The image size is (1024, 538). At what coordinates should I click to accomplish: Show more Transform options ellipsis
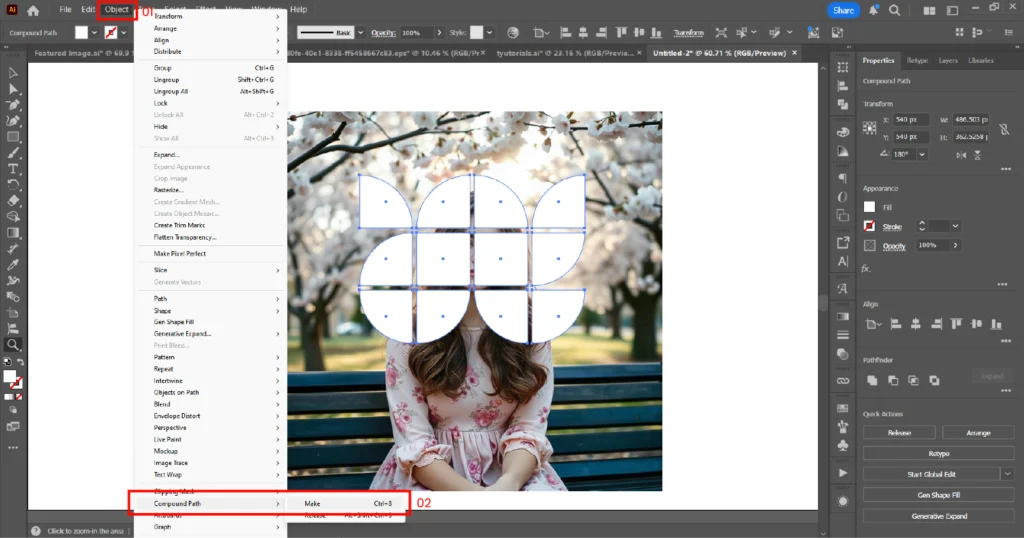tap(1006, 169)
